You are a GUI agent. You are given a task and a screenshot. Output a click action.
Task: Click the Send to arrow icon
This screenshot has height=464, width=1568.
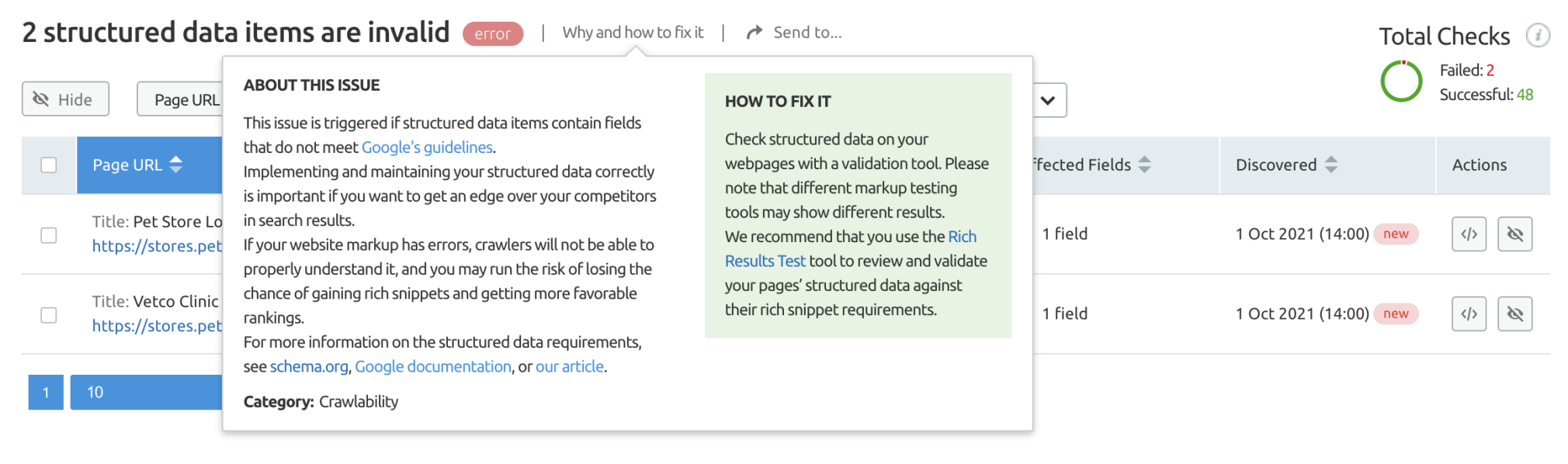pos(754,33)
